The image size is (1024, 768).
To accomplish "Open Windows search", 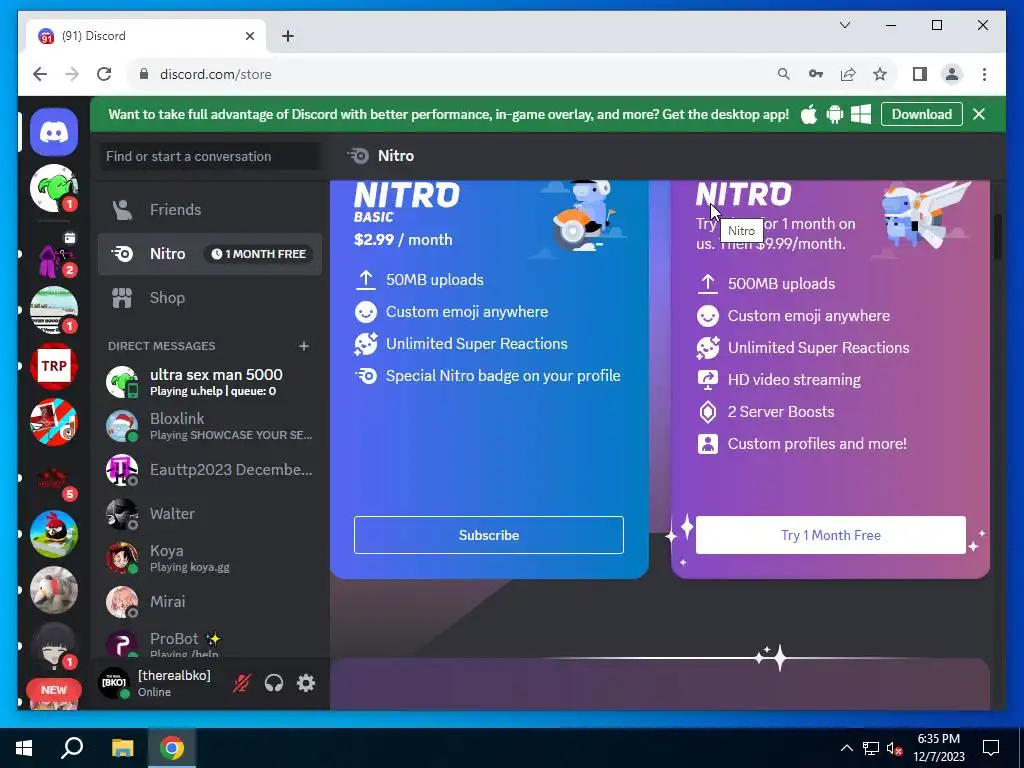I will [72, 748].
